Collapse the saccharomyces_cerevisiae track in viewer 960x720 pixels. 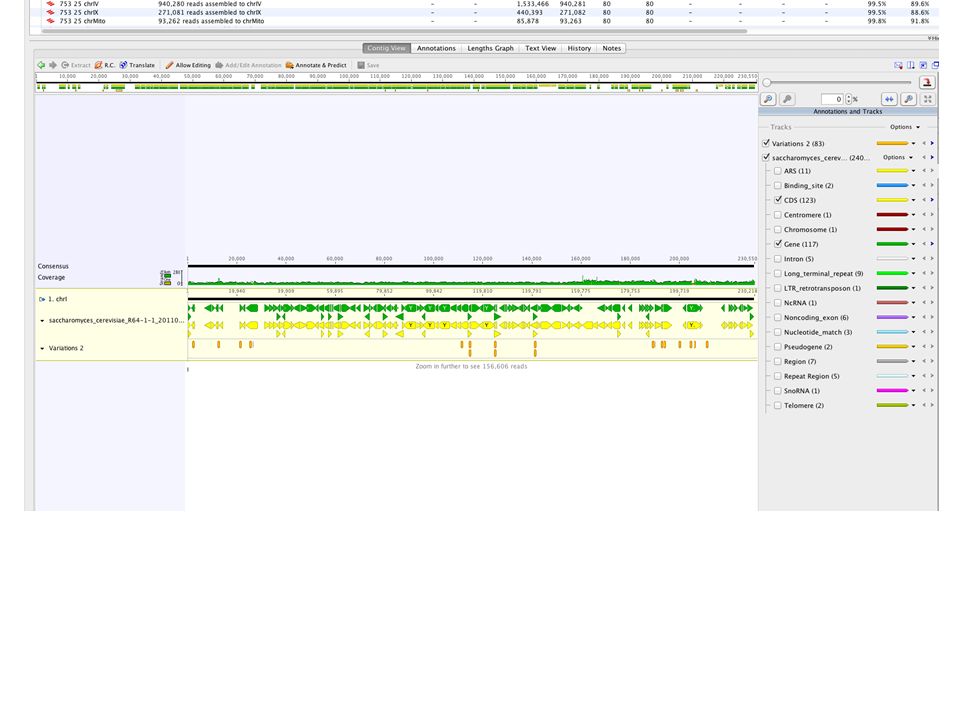click(x=42, y=321)
